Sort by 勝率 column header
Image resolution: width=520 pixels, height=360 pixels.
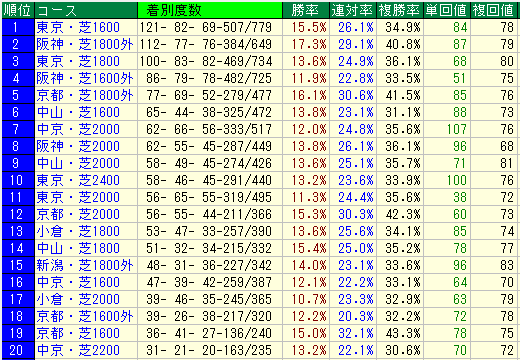(x=306, y=10)
